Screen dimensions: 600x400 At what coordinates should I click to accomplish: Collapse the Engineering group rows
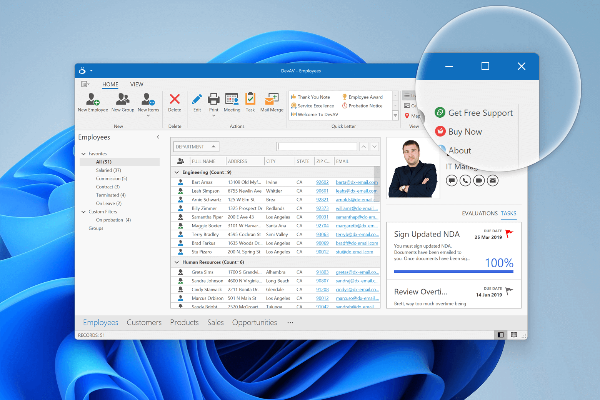coord(177,173)
